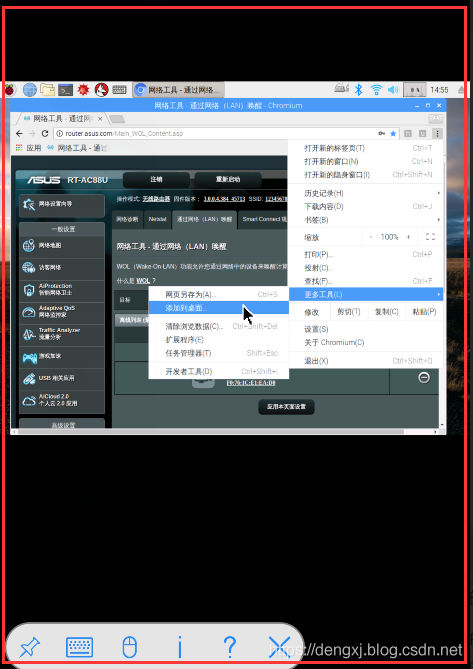This screenshot has width=473, height=669.
Task: Reload the router page in Chromium
Action: coord(45,134)
